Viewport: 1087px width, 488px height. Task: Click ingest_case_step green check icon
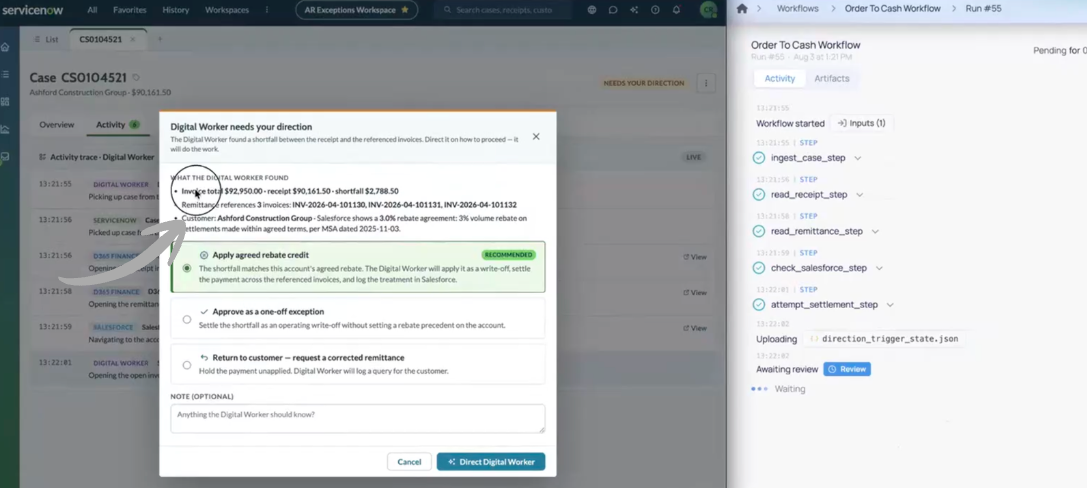click(758, 158)
